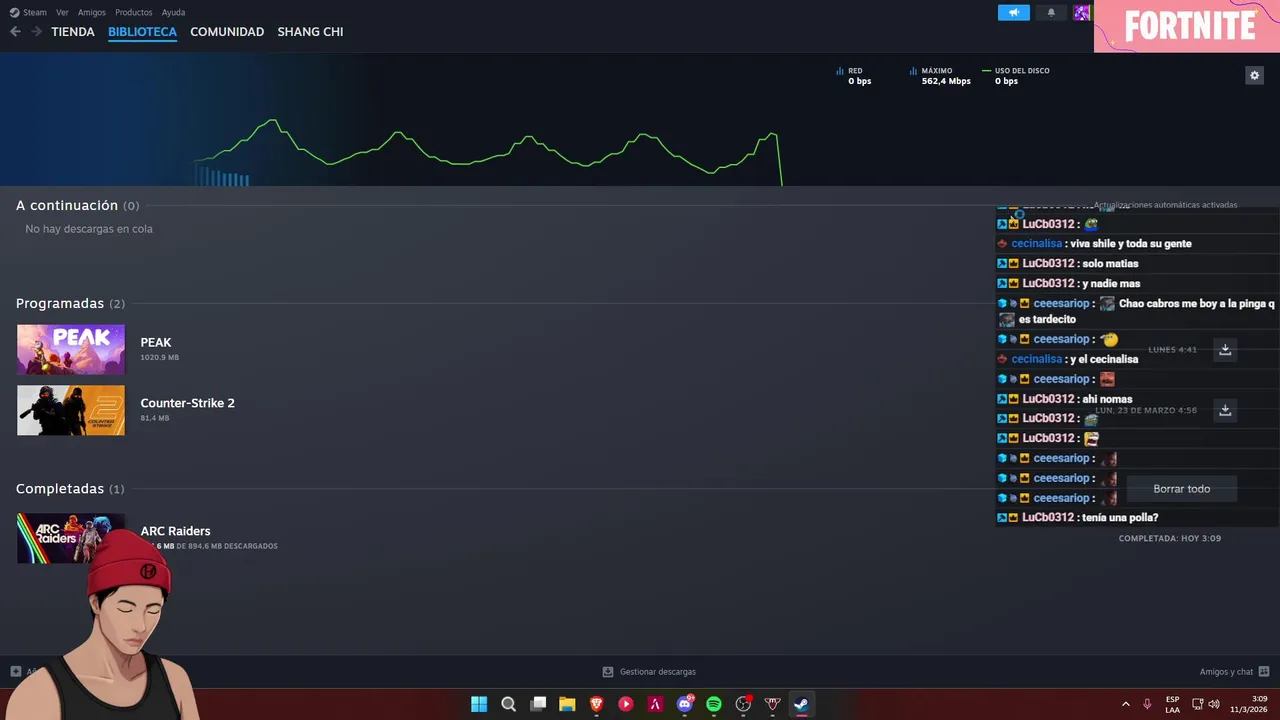The width and height of the screenshot is (1280, 720).
Task: Click the USO DEL DISCO legend label
Action: click(1022, 71)
